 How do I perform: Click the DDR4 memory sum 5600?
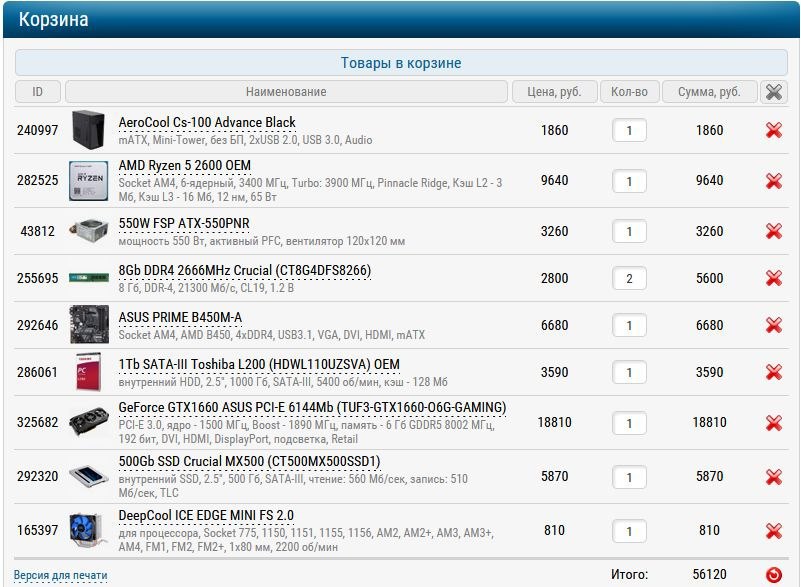pos(709,278)
